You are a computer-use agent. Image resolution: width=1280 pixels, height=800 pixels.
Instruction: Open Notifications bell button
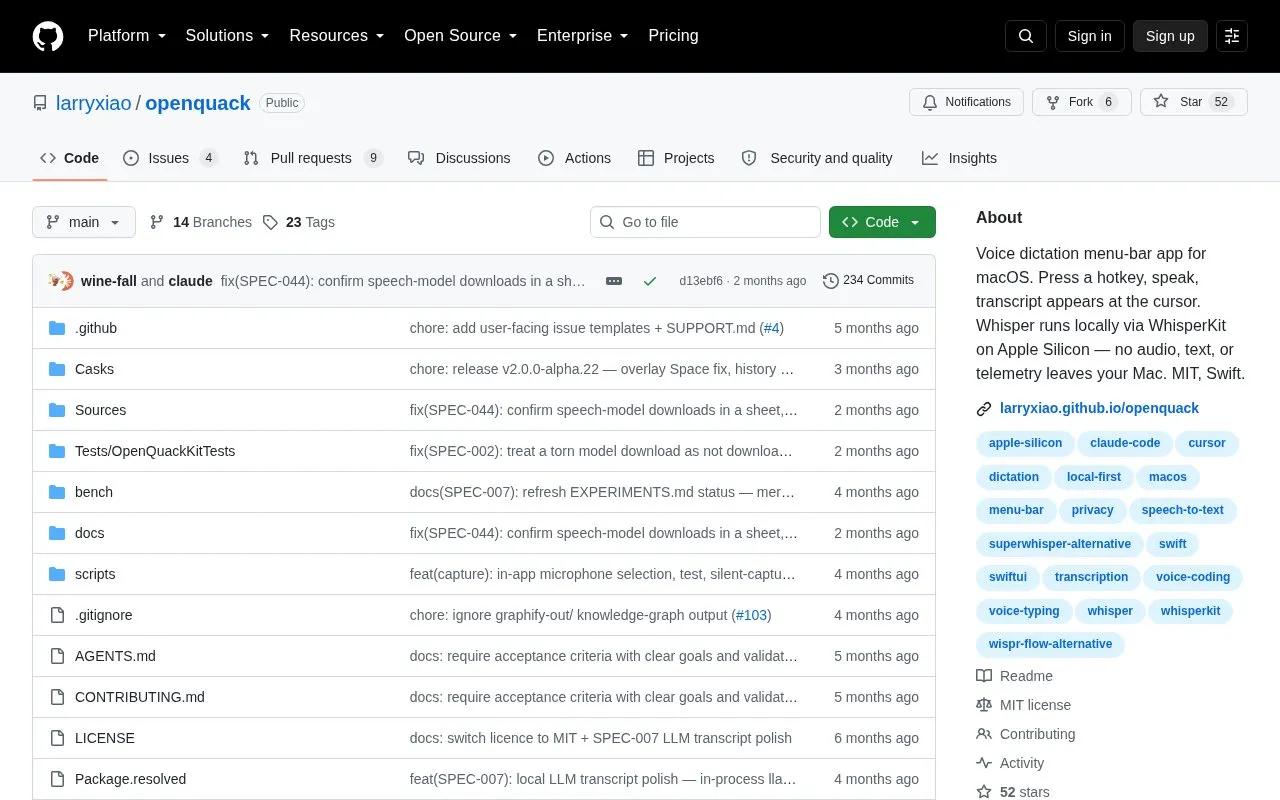(966, 102)
